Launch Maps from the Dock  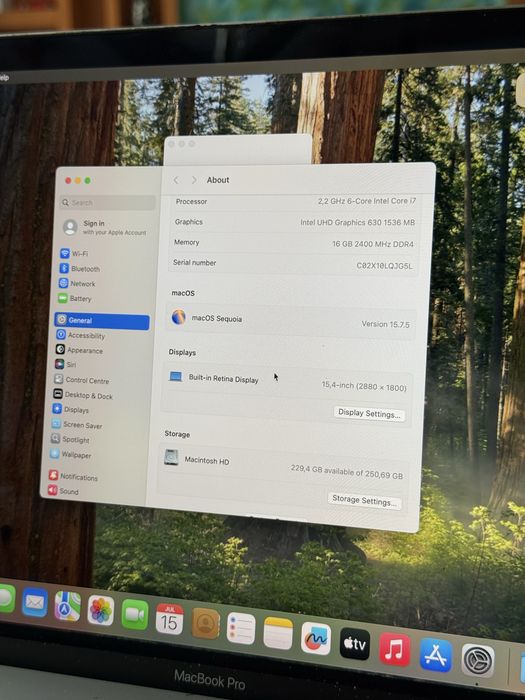[x=67, y=606]
